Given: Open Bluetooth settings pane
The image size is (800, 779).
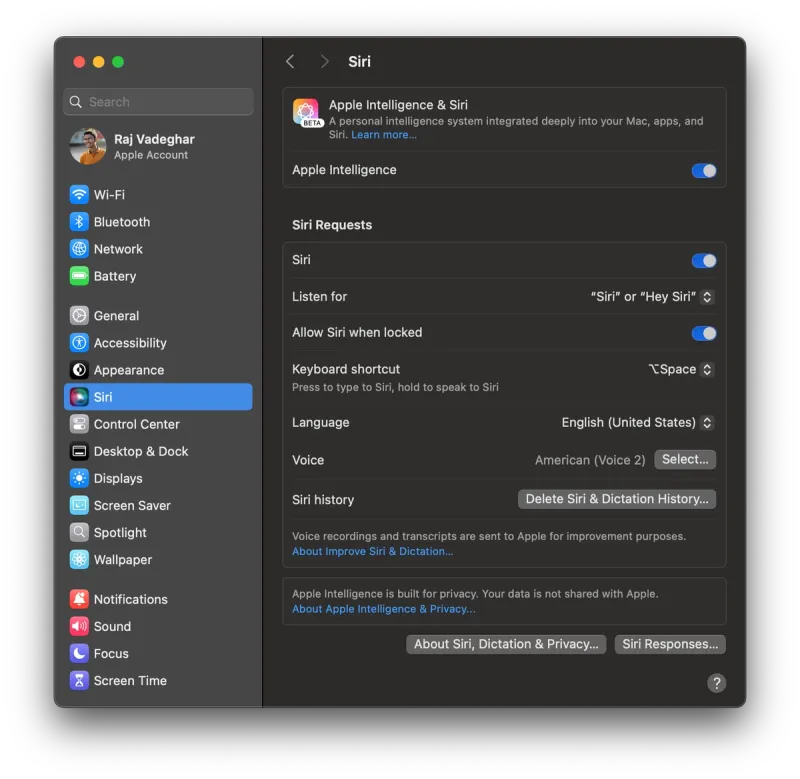Looking at the screenshot, I should point(158,221).
